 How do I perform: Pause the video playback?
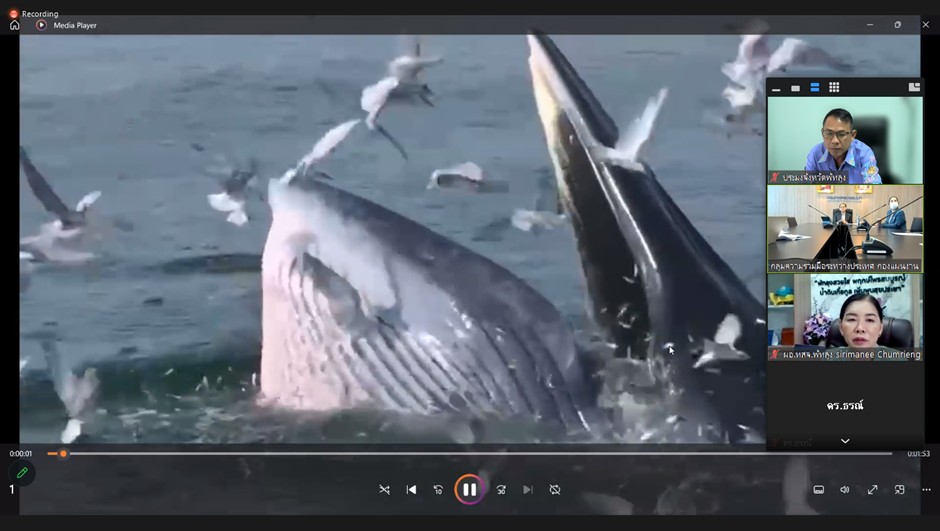coord(469,490)
